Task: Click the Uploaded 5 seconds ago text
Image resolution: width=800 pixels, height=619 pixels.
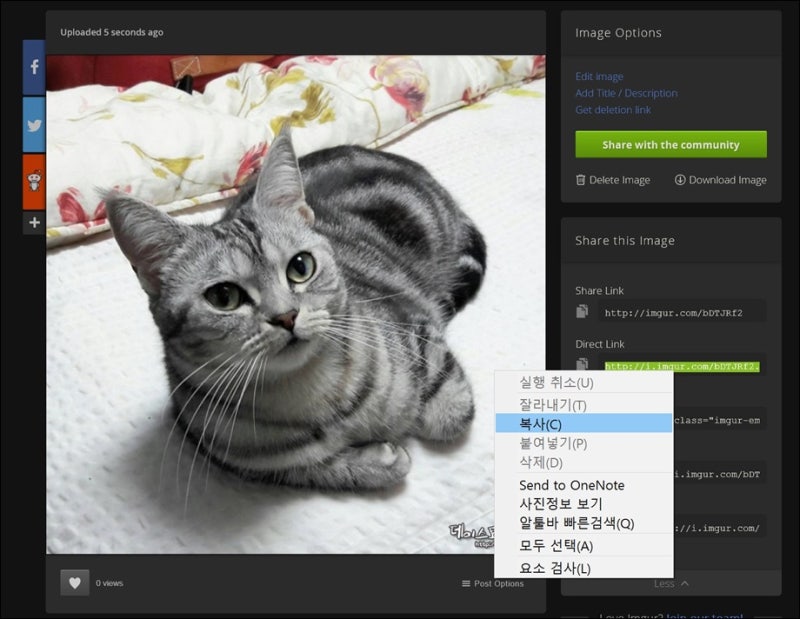Action: (112, 32)
